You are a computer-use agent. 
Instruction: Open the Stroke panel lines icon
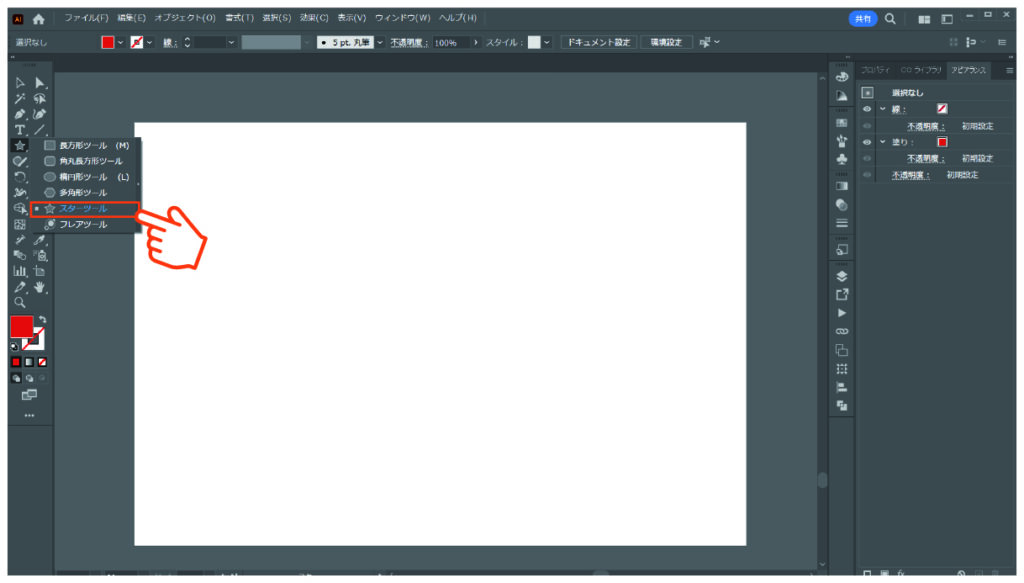(x=842, y=223)
